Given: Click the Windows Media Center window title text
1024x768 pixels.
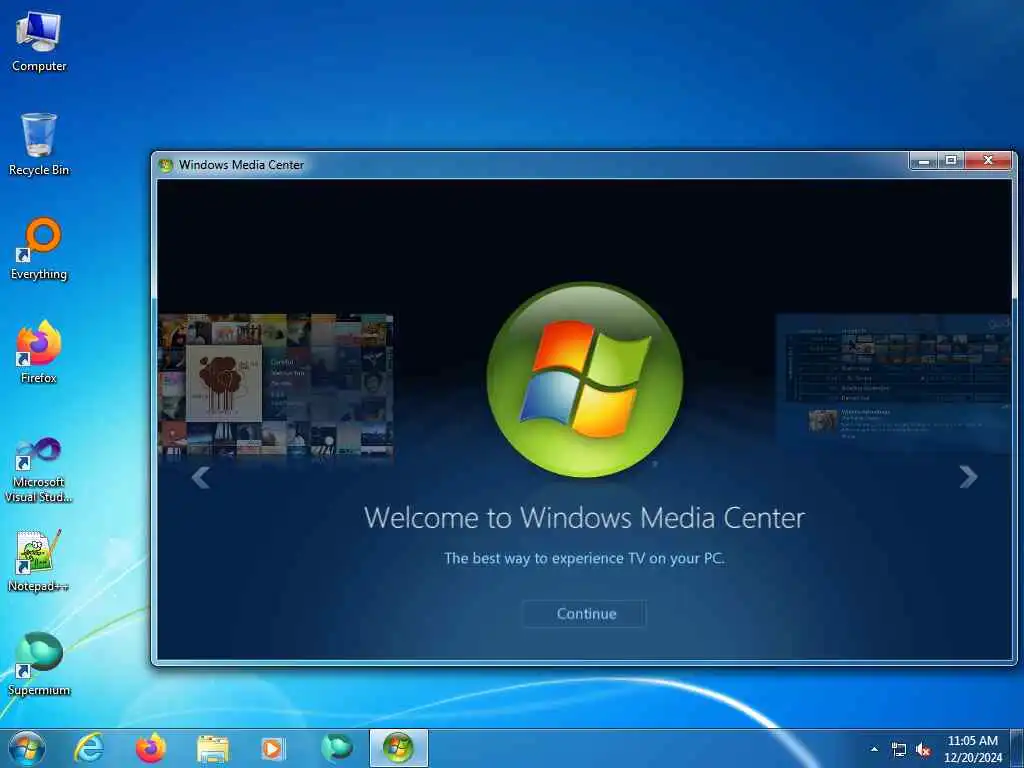Looking at the screenshot, I should (242, 165).
